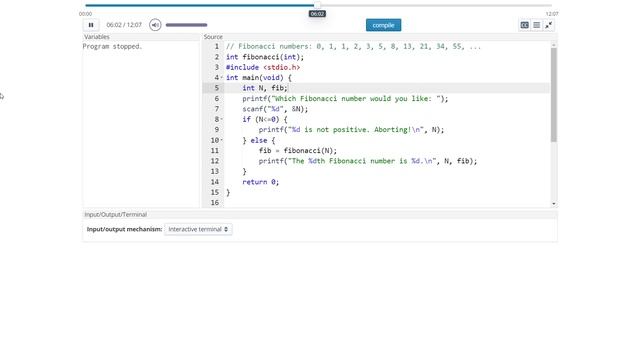Pause the video playback
The image size is (640, 360).
[x=91, y=25]
